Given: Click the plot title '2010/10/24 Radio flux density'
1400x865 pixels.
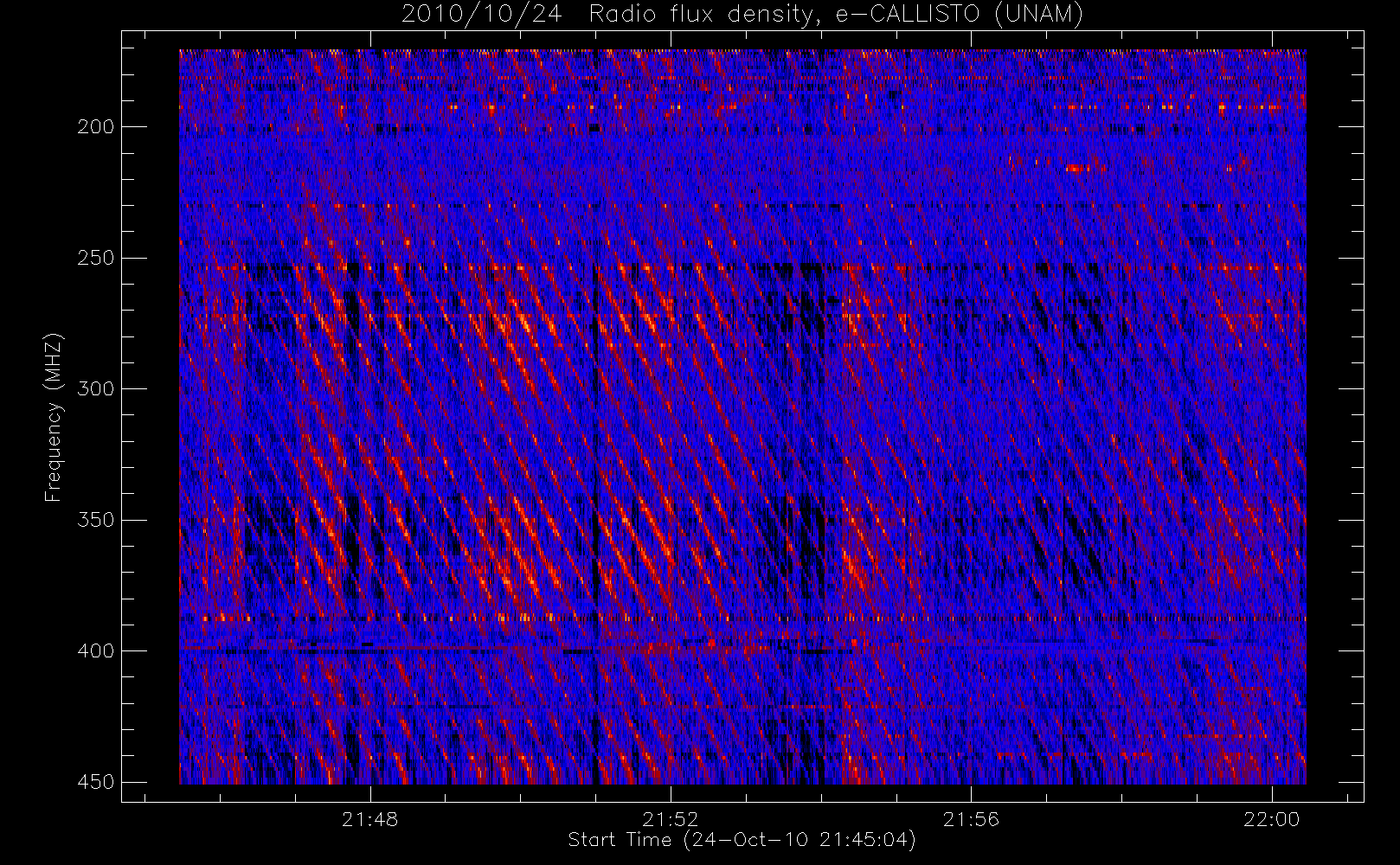Looking at the screenshot, I should point(742,15).
